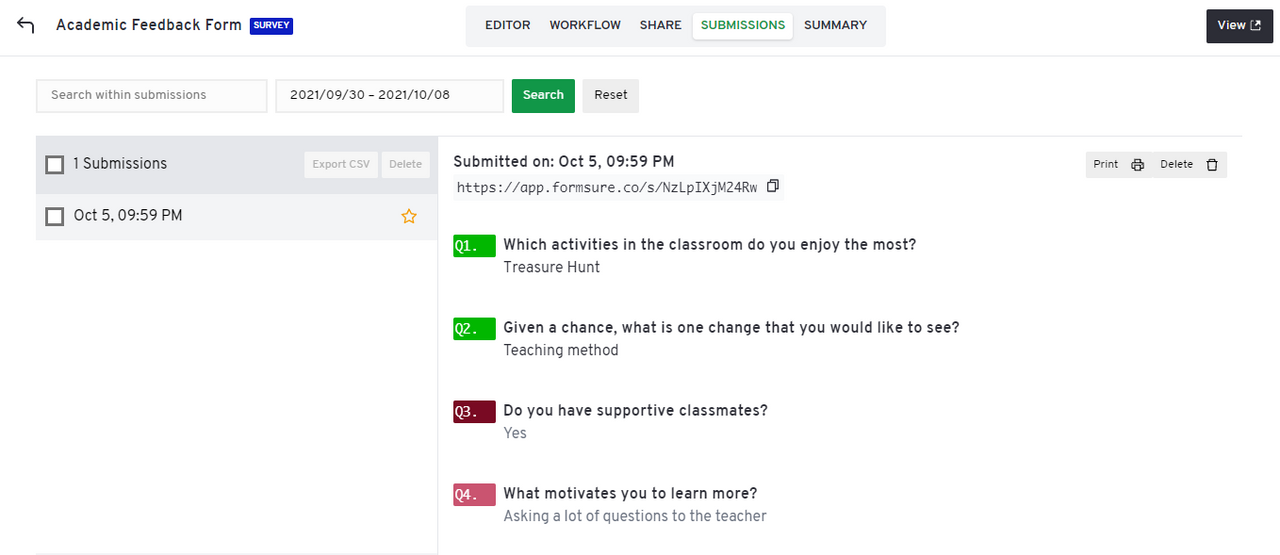
Task: Click the supportive classmates question
Action: 636,410
